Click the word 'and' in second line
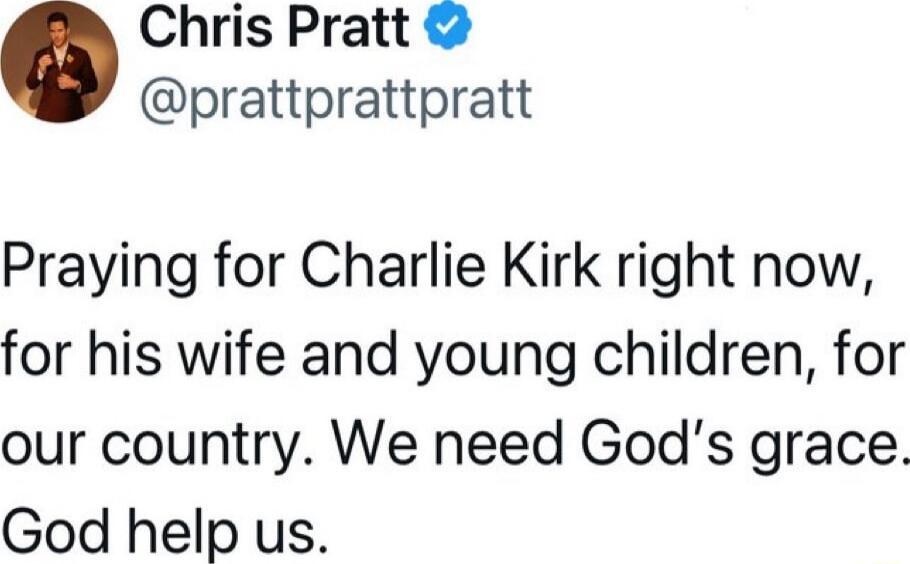This screenshot has height=564, width=910. pyautogui.click(x=352, y=355)
